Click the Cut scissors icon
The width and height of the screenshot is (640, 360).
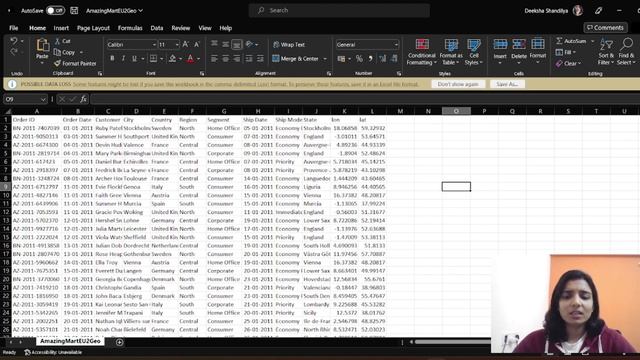(58, 41)
